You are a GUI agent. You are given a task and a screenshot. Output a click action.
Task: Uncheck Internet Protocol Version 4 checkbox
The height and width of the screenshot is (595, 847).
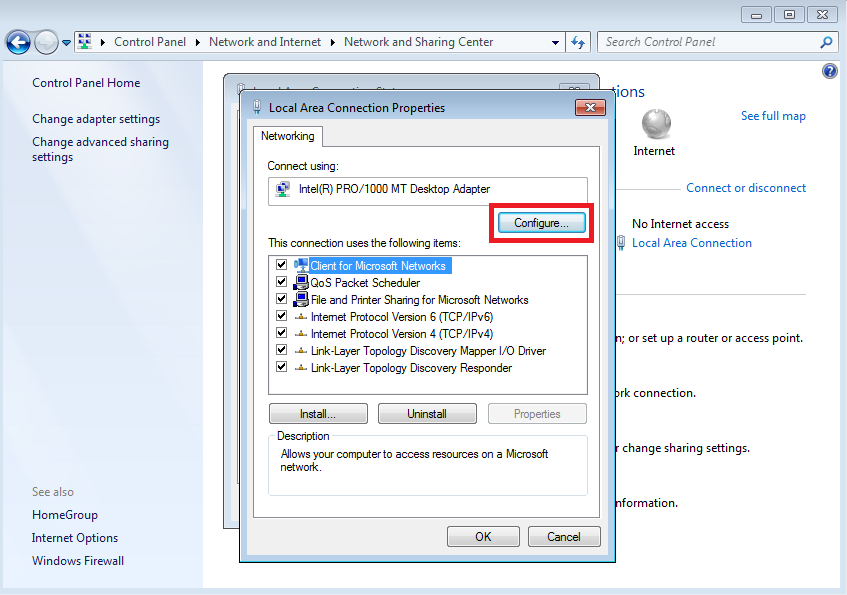pyautogui.click(x=281, y=333)
